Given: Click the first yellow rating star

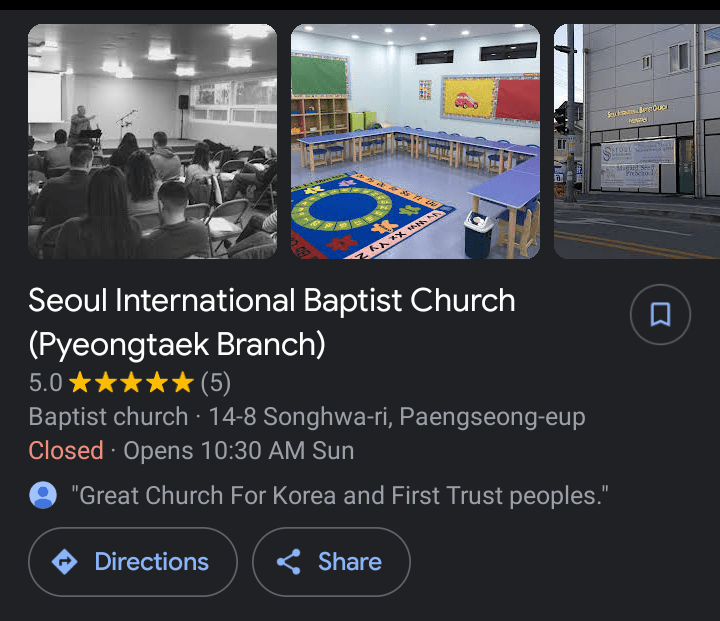Looking at the screenshot, I should 80,382.
